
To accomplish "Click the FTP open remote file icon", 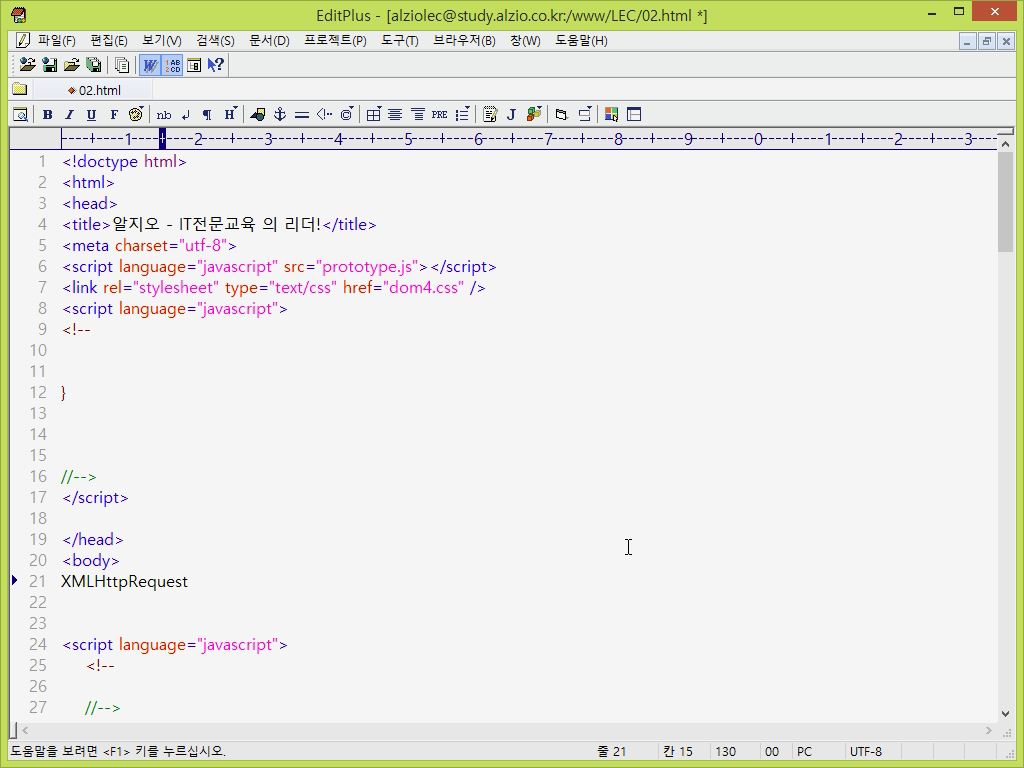I will click(27, 65).
